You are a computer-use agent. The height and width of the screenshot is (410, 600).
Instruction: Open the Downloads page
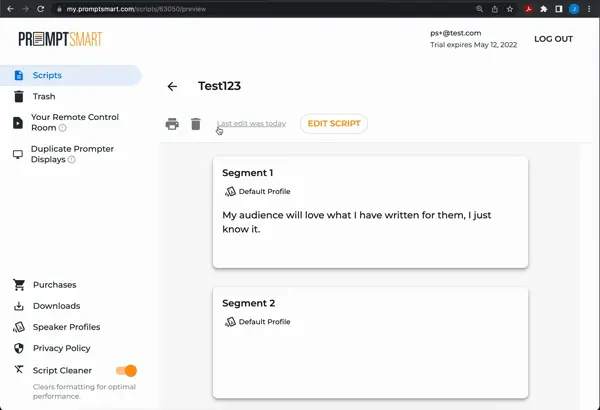[x=56, y=306]
